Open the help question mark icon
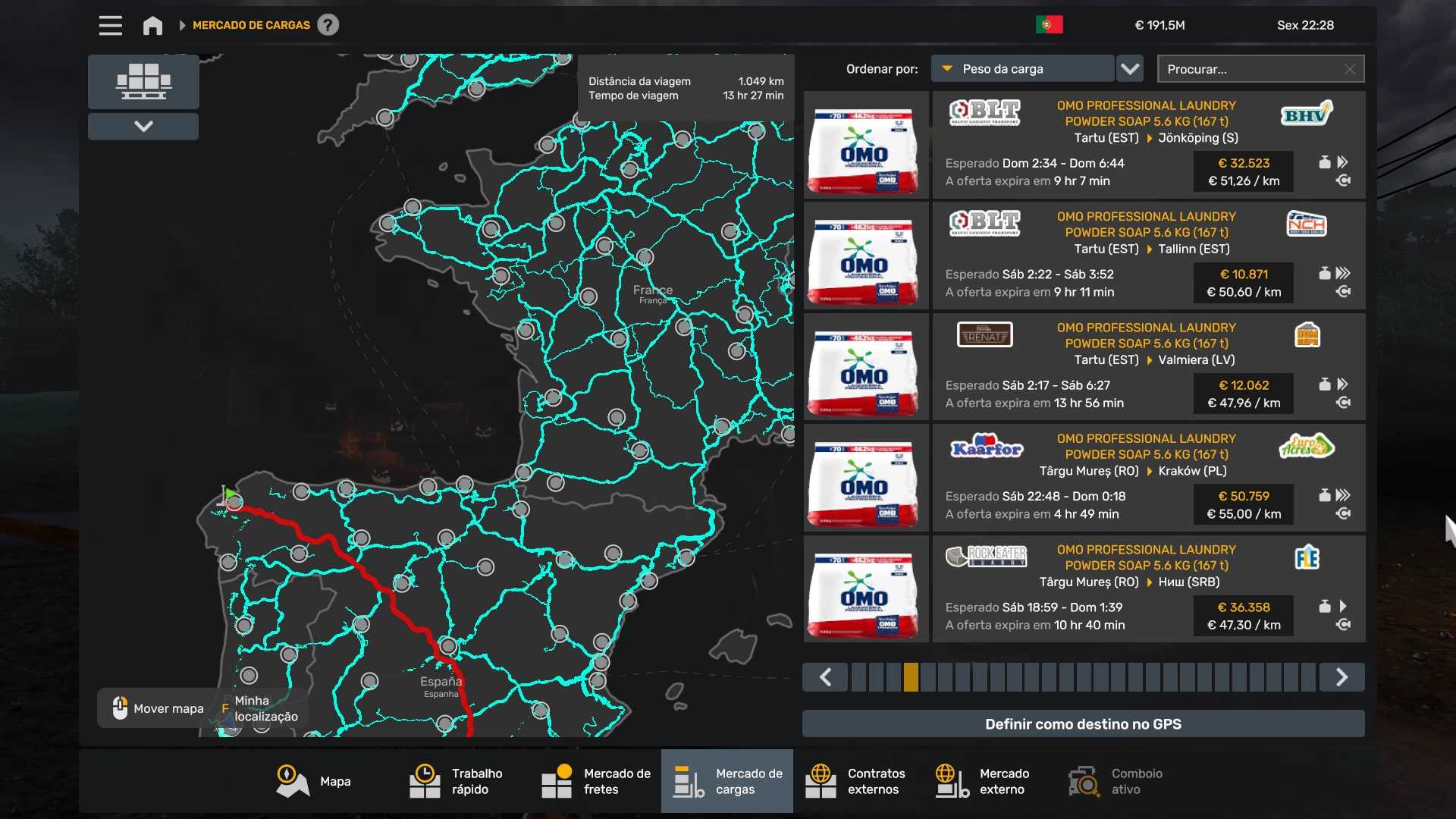 (x=328, y=25)
